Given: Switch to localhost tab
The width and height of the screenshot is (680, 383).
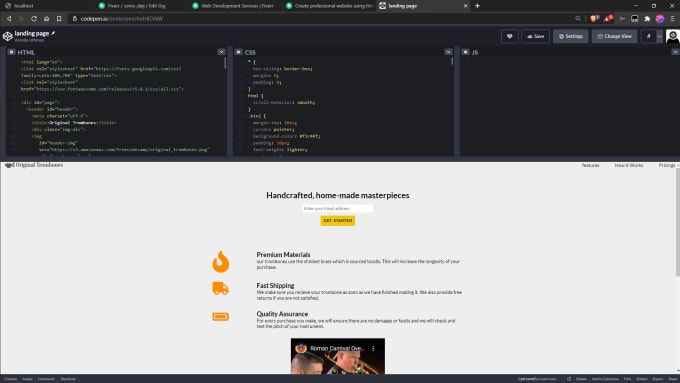Looking at the screenshot, I should coord(46,6).
